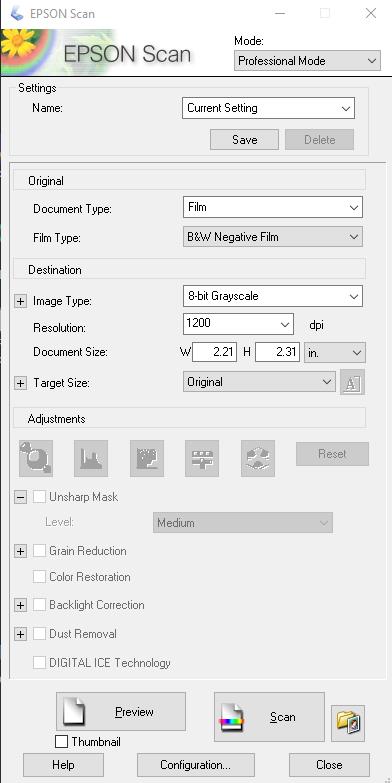Open the Color Palette icon

[x=258, y=458]
